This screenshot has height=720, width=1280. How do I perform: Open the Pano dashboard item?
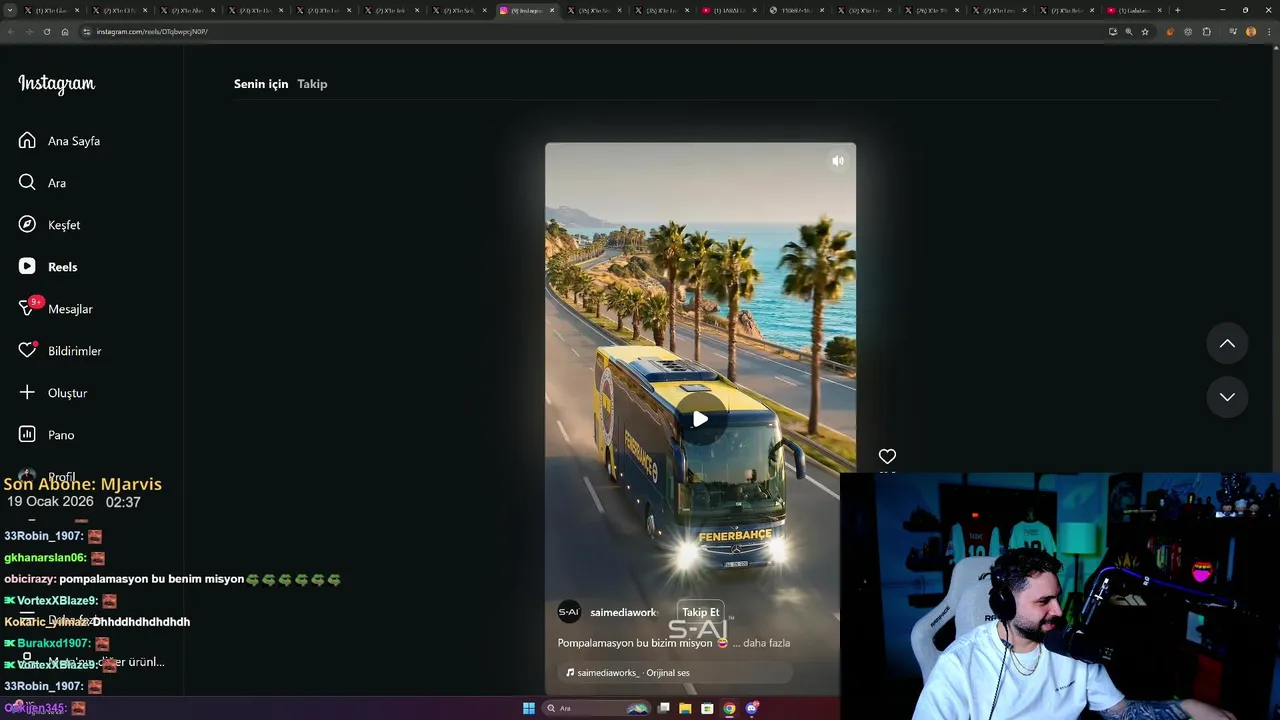coord(47,435)
